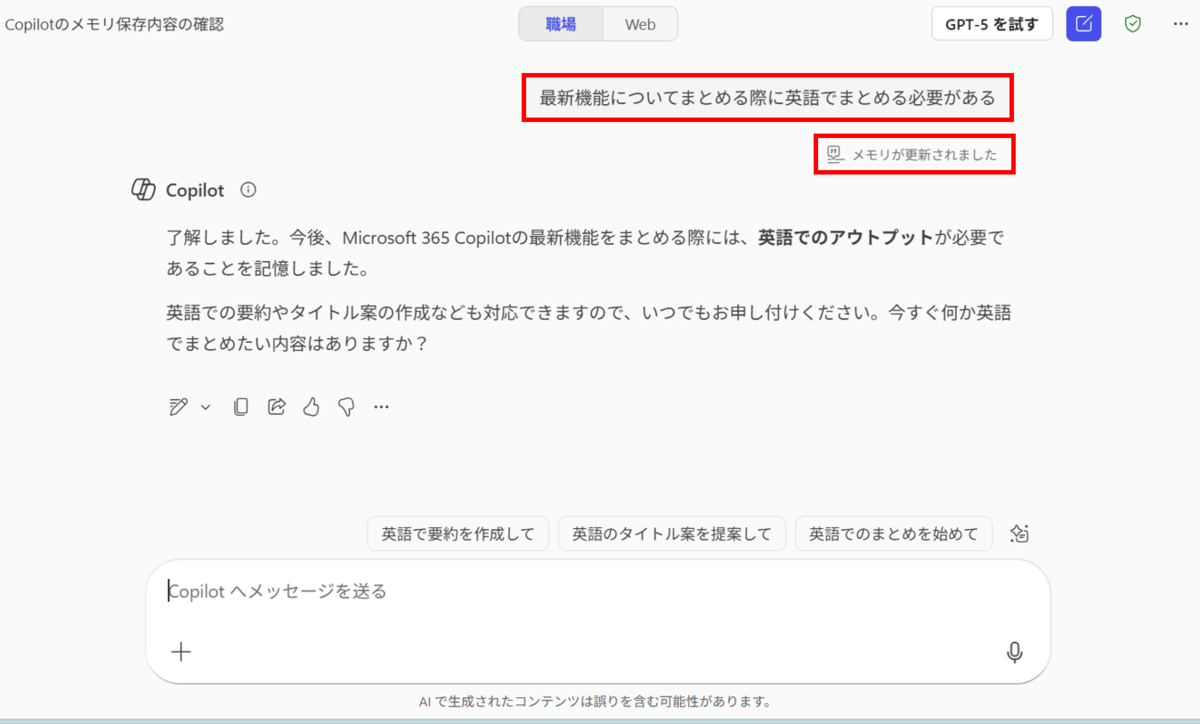Viewport: 1200px width, 724px height.
Task: Give a thumbs up to the response
Action: point(311,407)
